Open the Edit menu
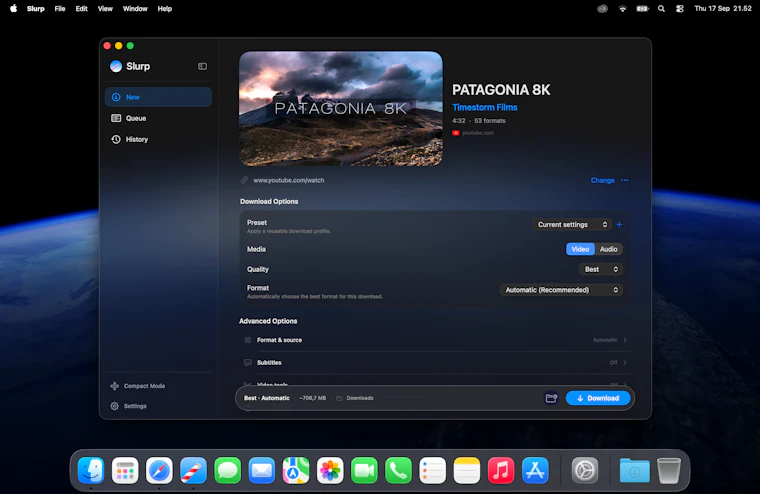This screenshot has height=494, width=760. 81,9
